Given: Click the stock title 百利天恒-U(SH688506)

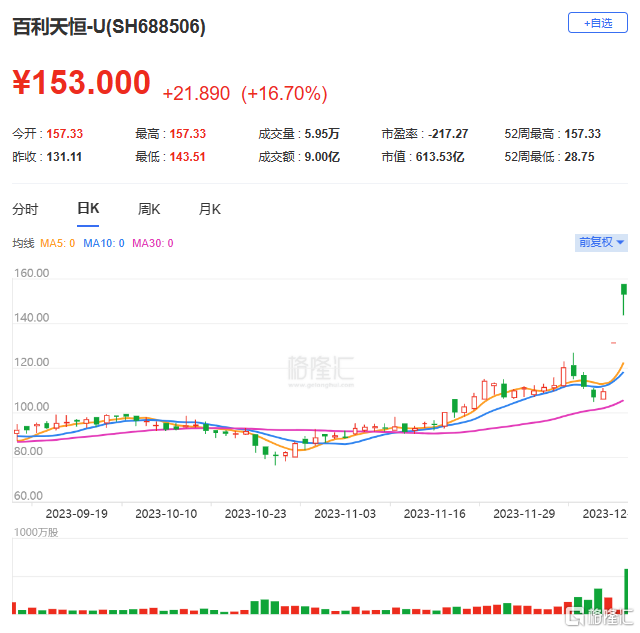Looking at the screenshot, I should coord(109,27).
